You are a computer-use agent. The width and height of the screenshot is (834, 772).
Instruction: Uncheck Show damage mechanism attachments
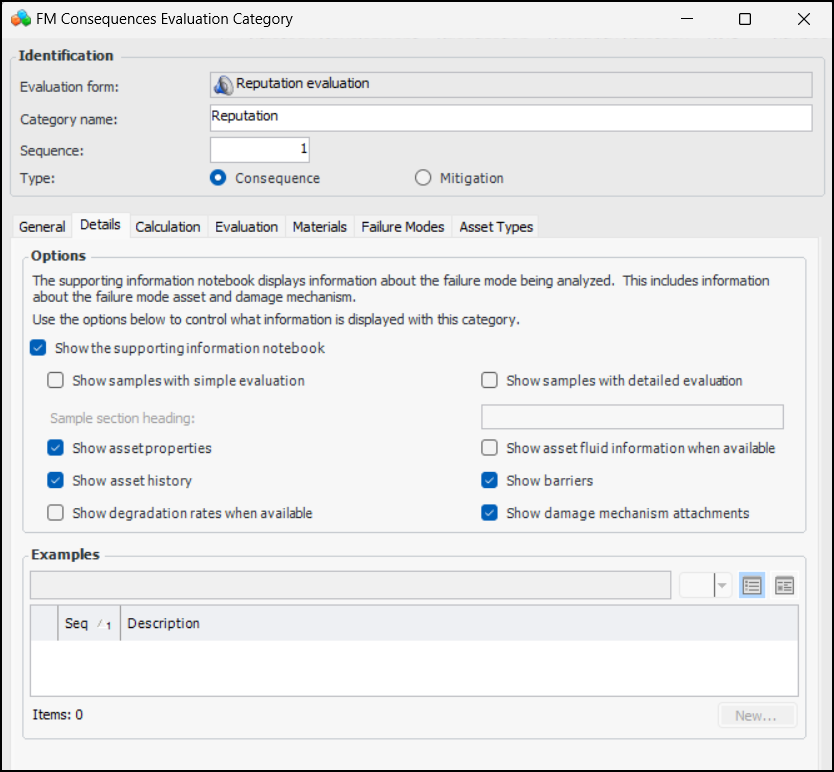point(489,513)
